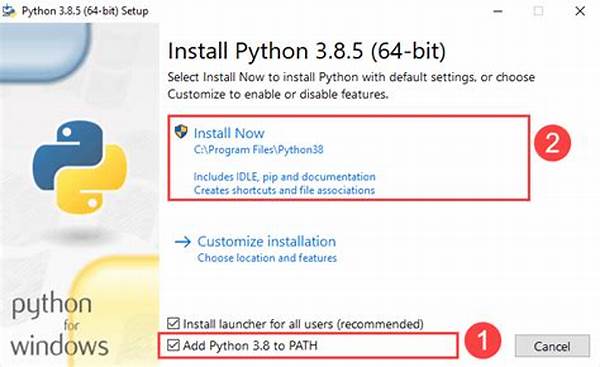Click the 'Python 3.8.5 (64-bit) Setup' title text
Image resolution: width=600 pixels, height=367 pixels.
tap(85, 11)
